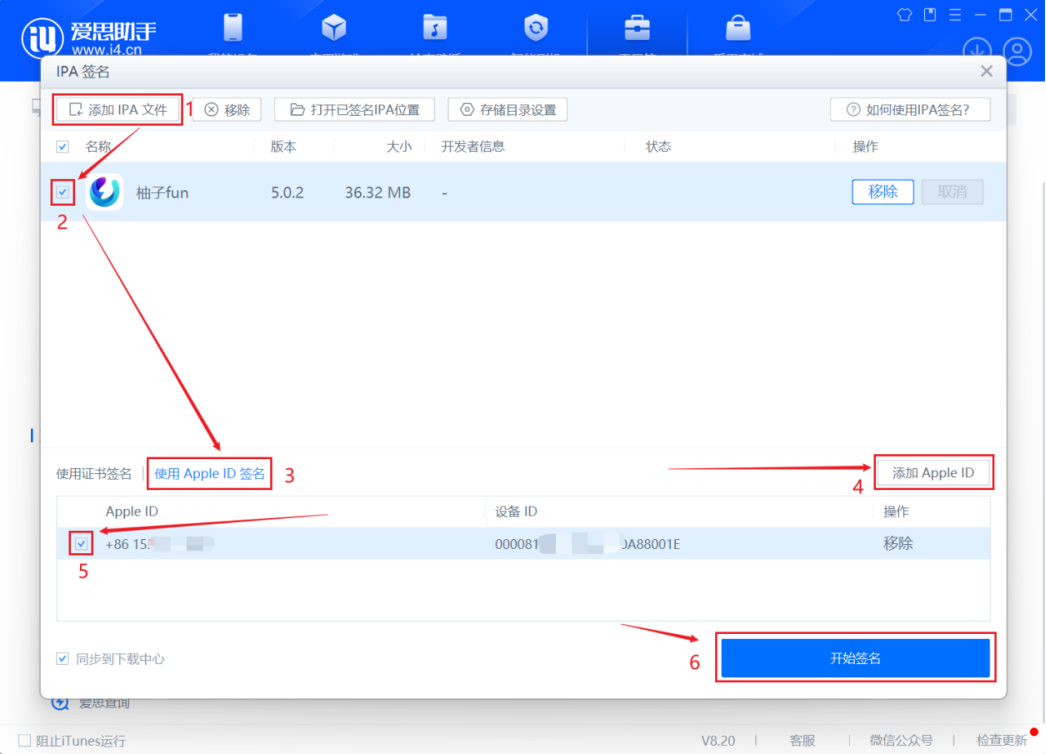
Task: Click 移除 link in the Apple ID row
Action: coord(898,544)
